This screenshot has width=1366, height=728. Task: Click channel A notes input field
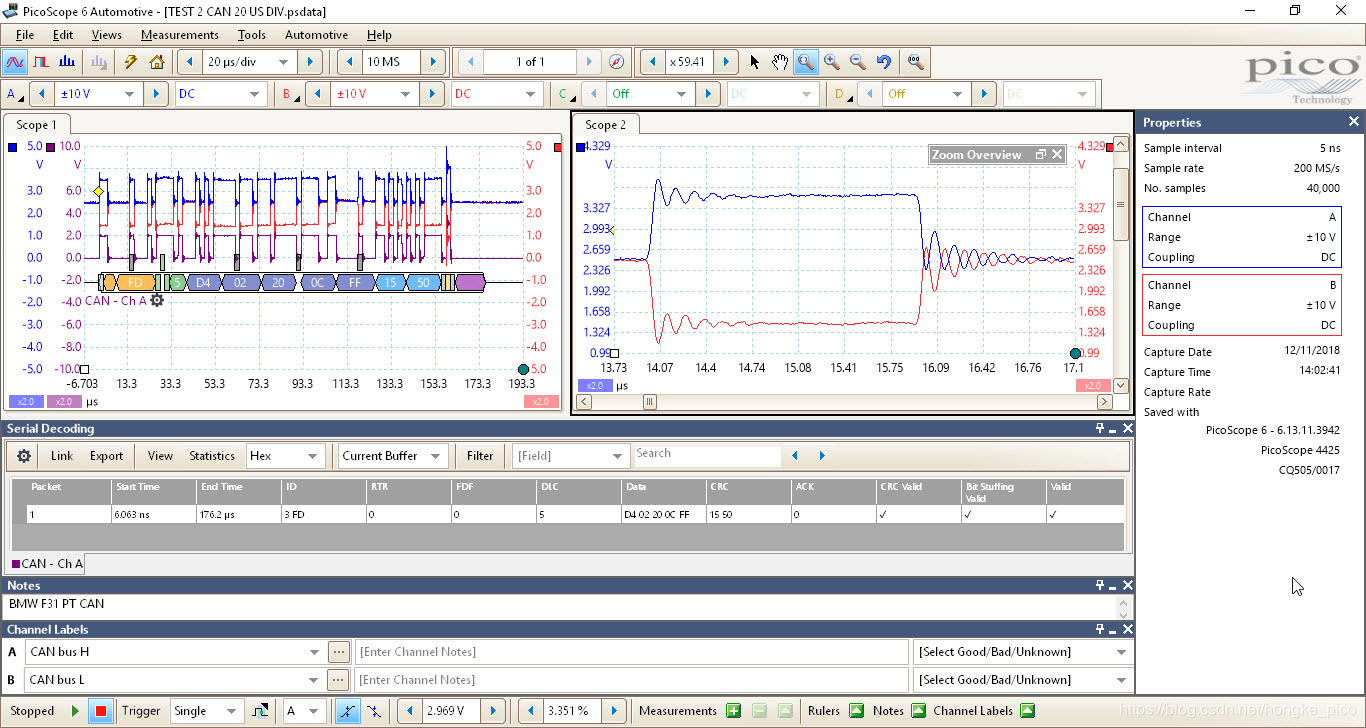pos(631,652)
